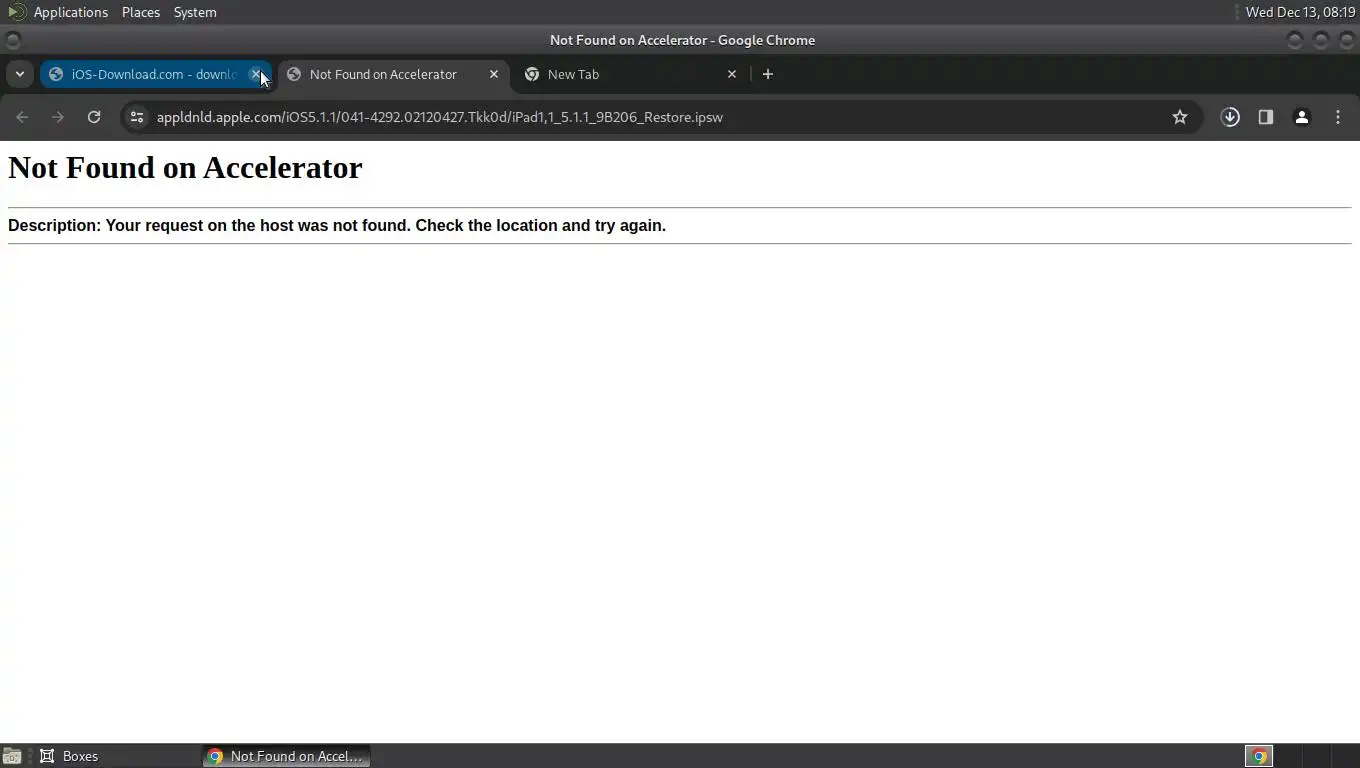This screenshot has width=1360, height=768.
Task: Close the iOS-Download.com tab
Action: pos(255,74)
